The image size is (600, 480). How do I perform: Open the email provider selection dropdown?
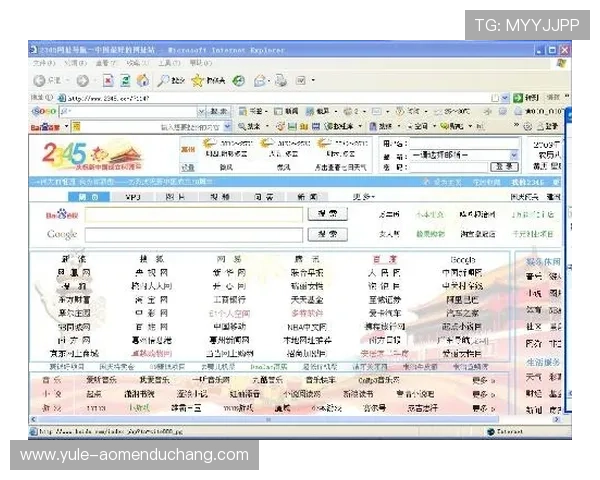(514, 155)
